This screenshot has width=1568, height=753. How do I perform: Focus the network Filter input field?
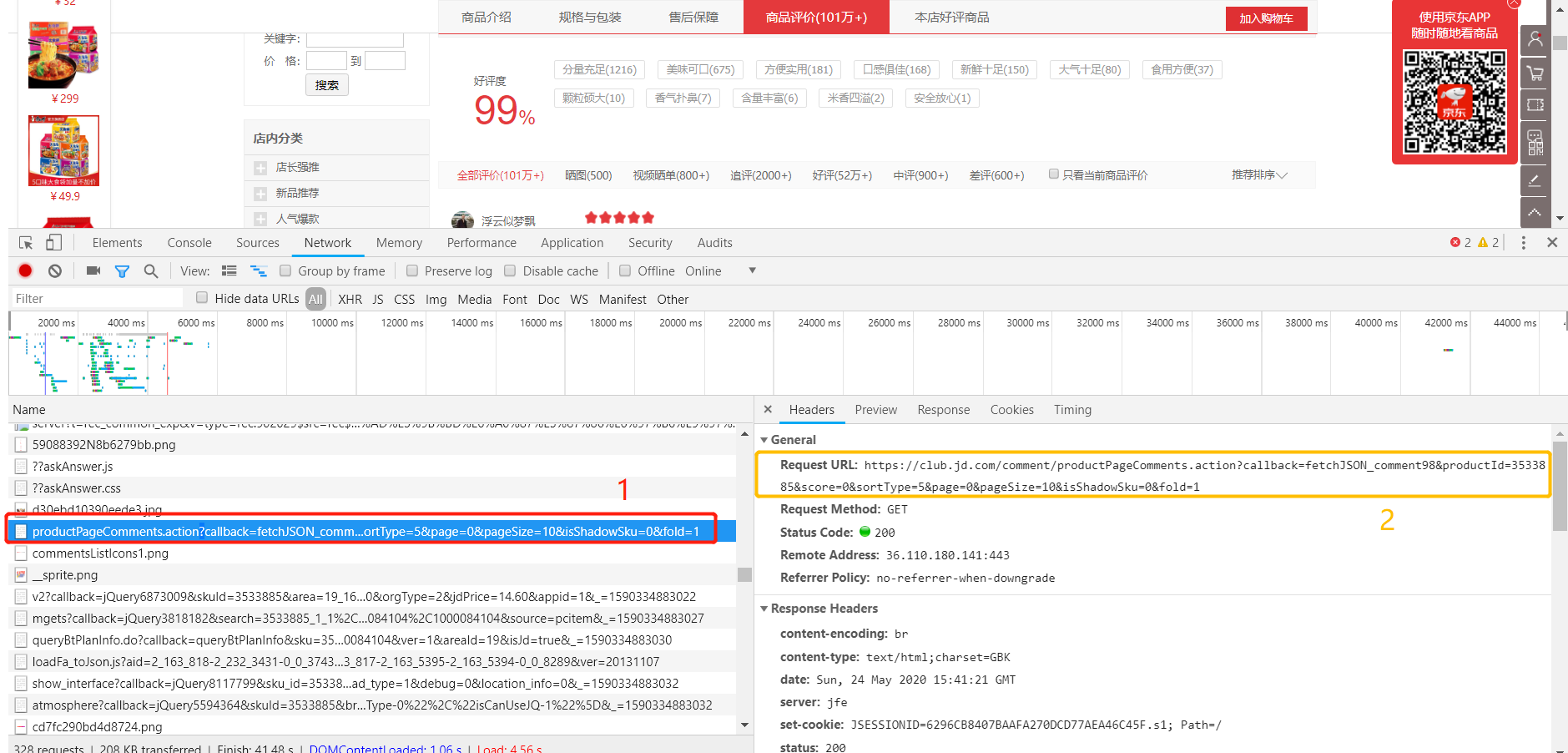(x=97, y=298)
